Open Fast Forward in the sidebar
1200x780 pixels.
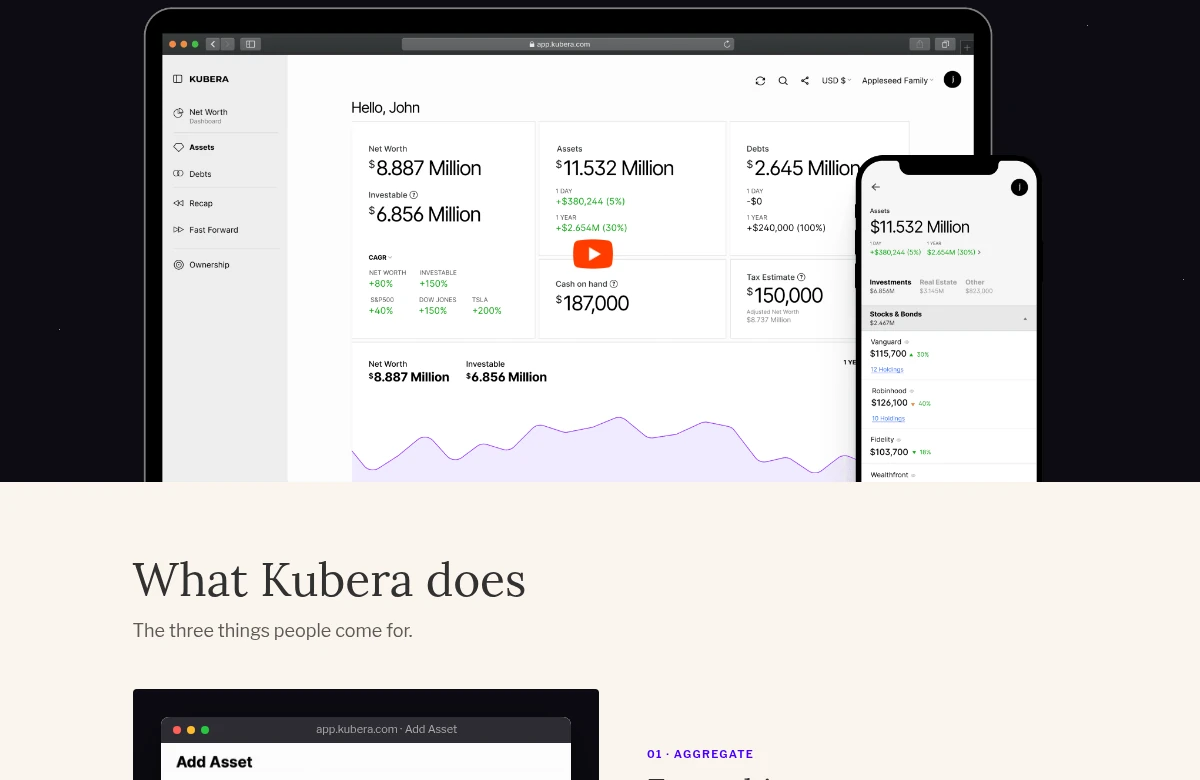click(x=214, y=230)
